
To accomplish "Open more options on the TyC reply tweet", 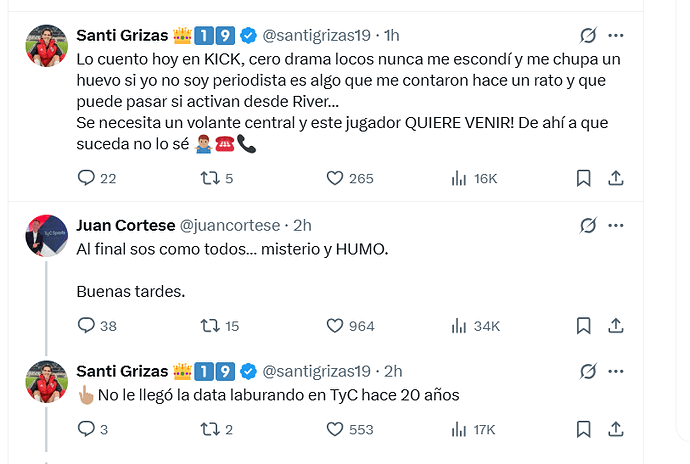I will (616, 372).
